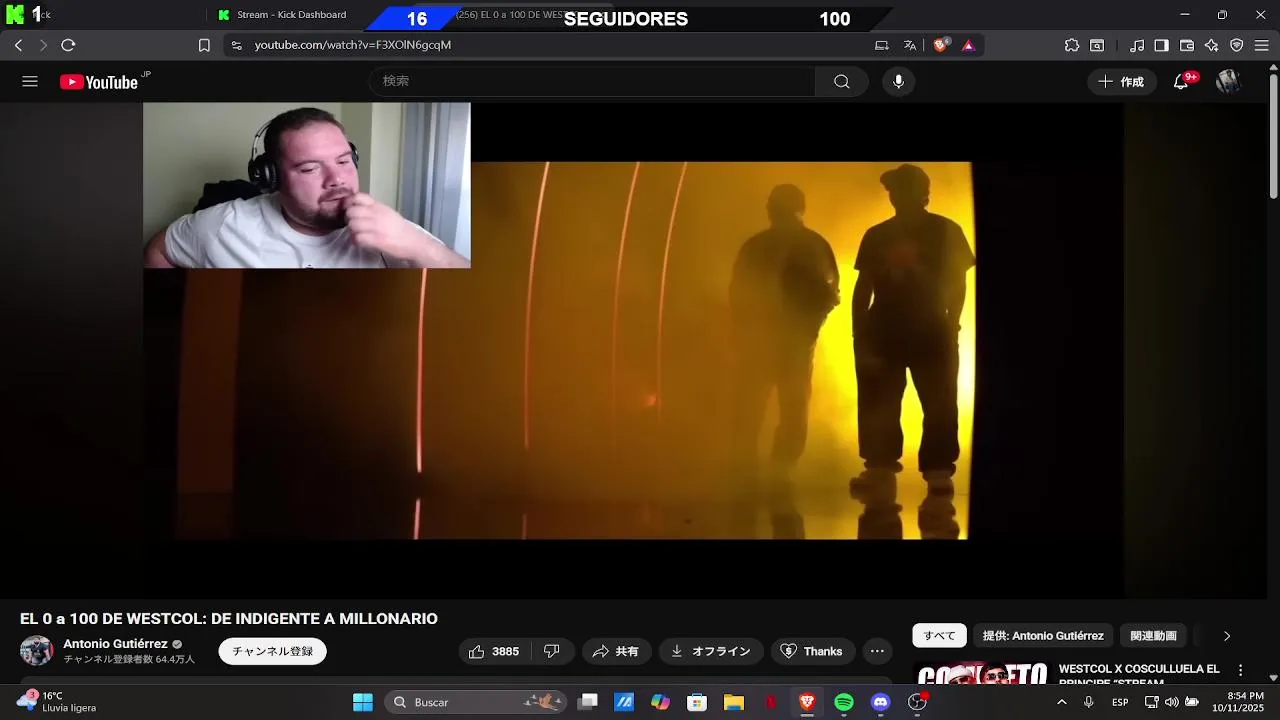The height and width of the screenshot is (720, 1280).
Task: Start voice search with microphone icon
Action: point(898,82)
